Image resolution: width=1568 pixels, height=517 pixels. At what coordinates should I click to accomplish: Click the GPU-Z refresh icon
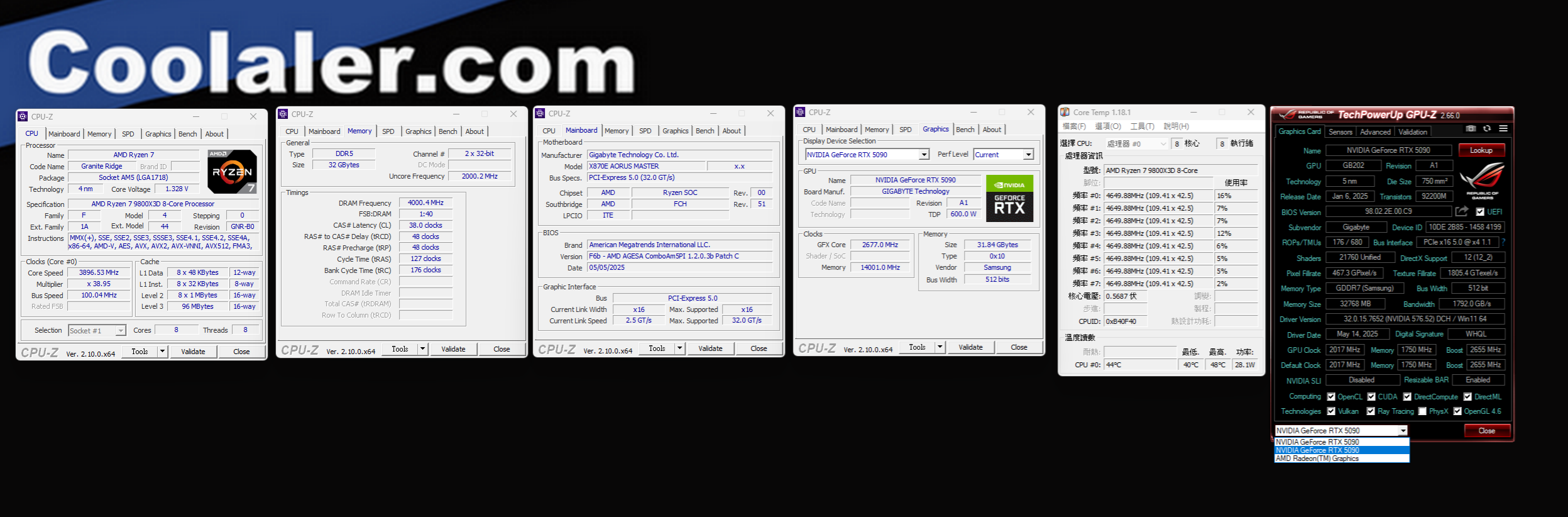1487,128
